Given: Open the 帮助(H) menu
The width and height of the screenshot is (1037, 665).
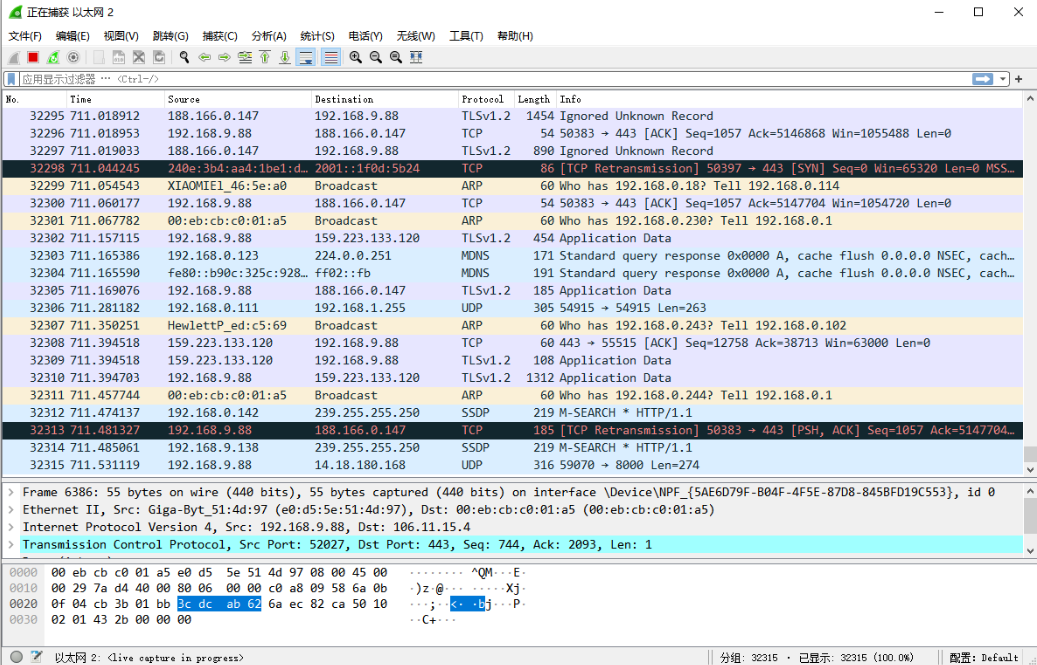Looking at the screenshot, I should pos(515,36).
